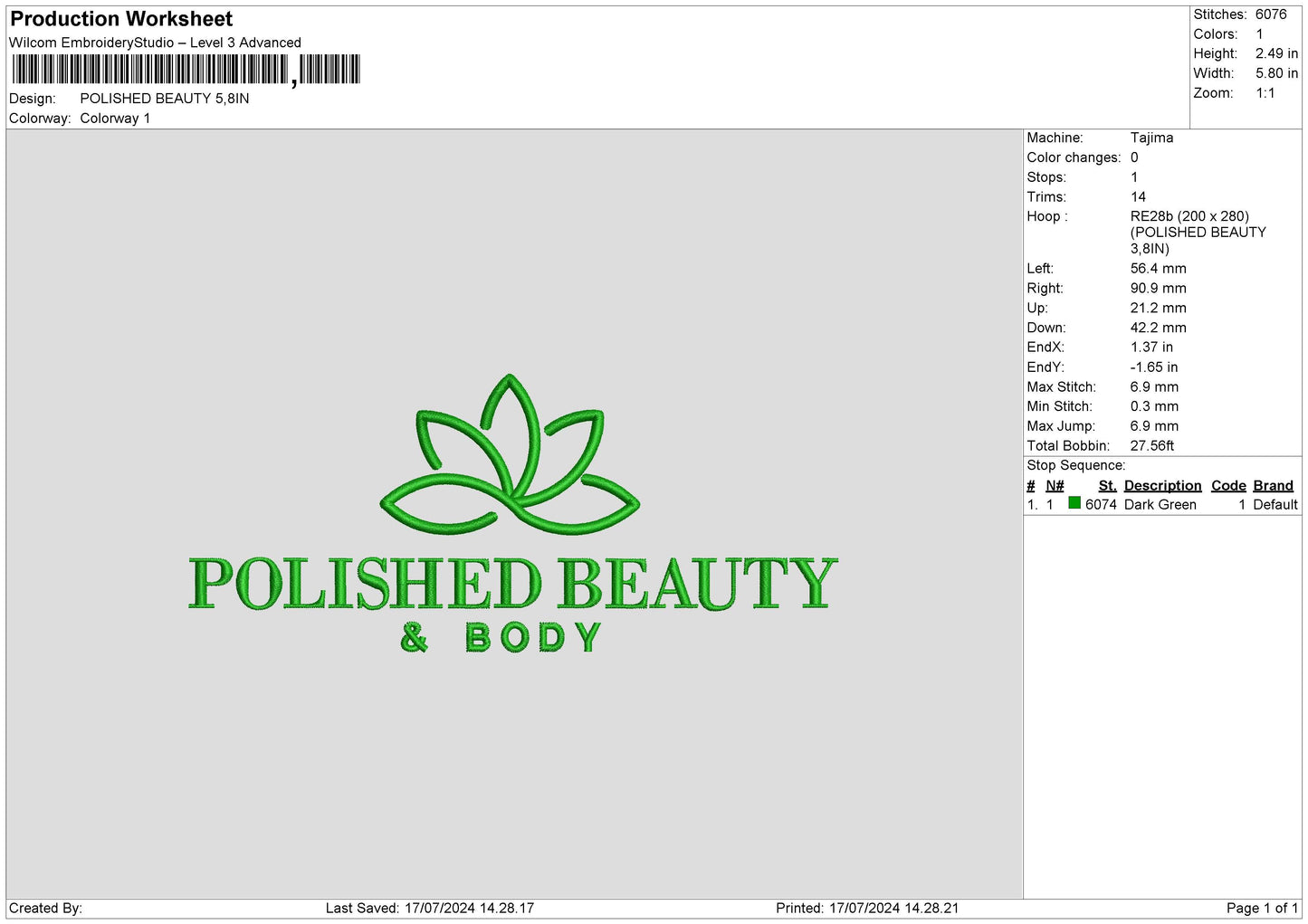Viewport: 1308px width, 924px height.
Task: Click the Width value '5.80 in'
Action: 1276,73
